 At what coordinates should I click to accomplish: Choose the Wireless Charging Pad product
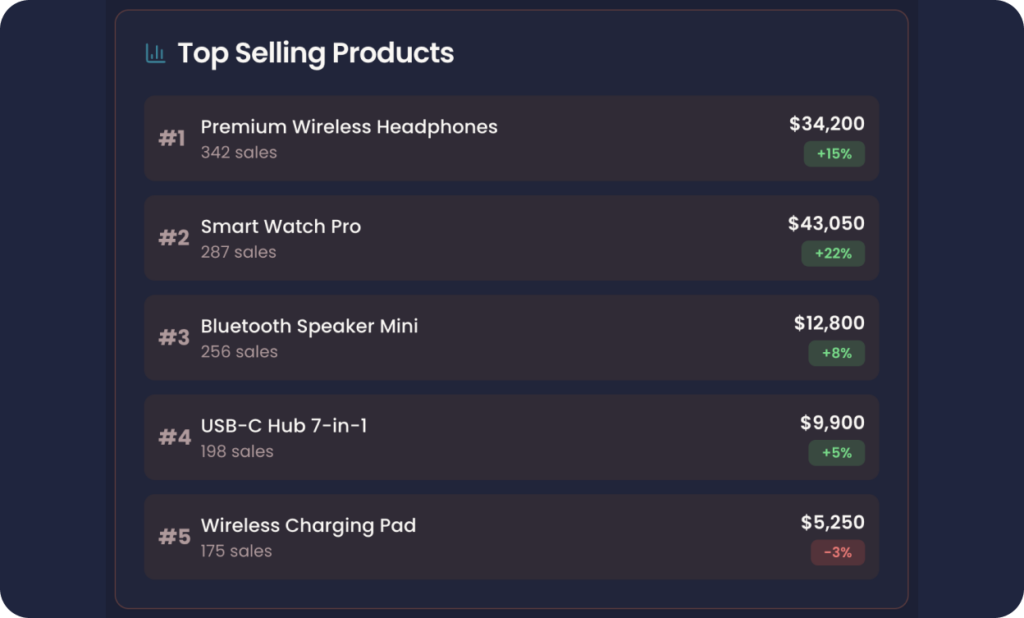pyautogui.click(x=511, y=537)
